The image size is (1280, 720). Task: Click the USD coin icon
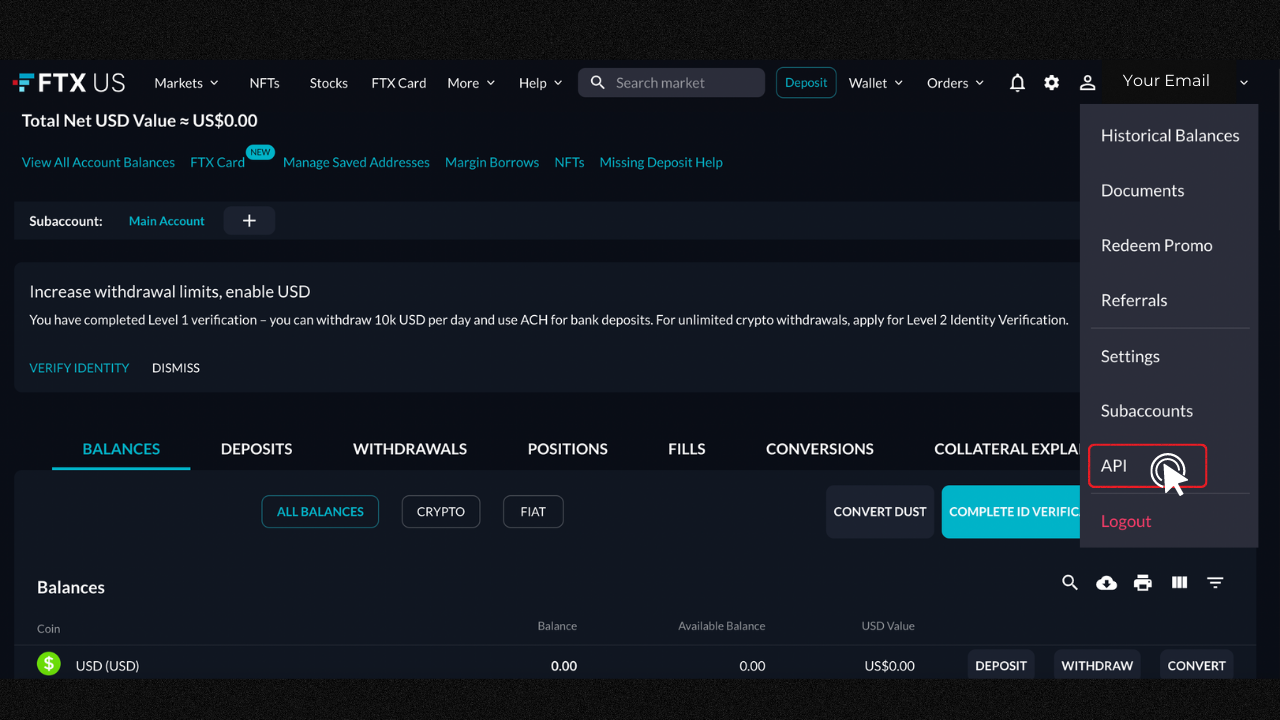(49, 664)
